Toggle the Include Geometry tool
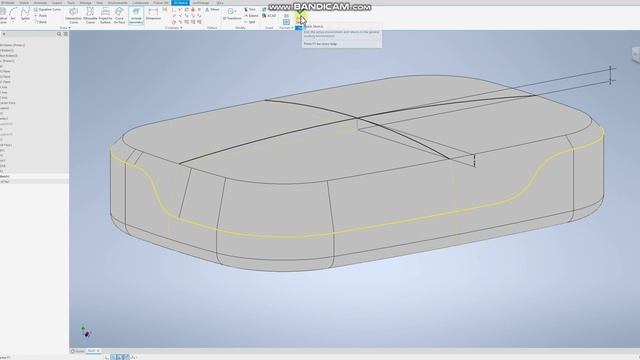640x360 pixels. pos(136,16)
